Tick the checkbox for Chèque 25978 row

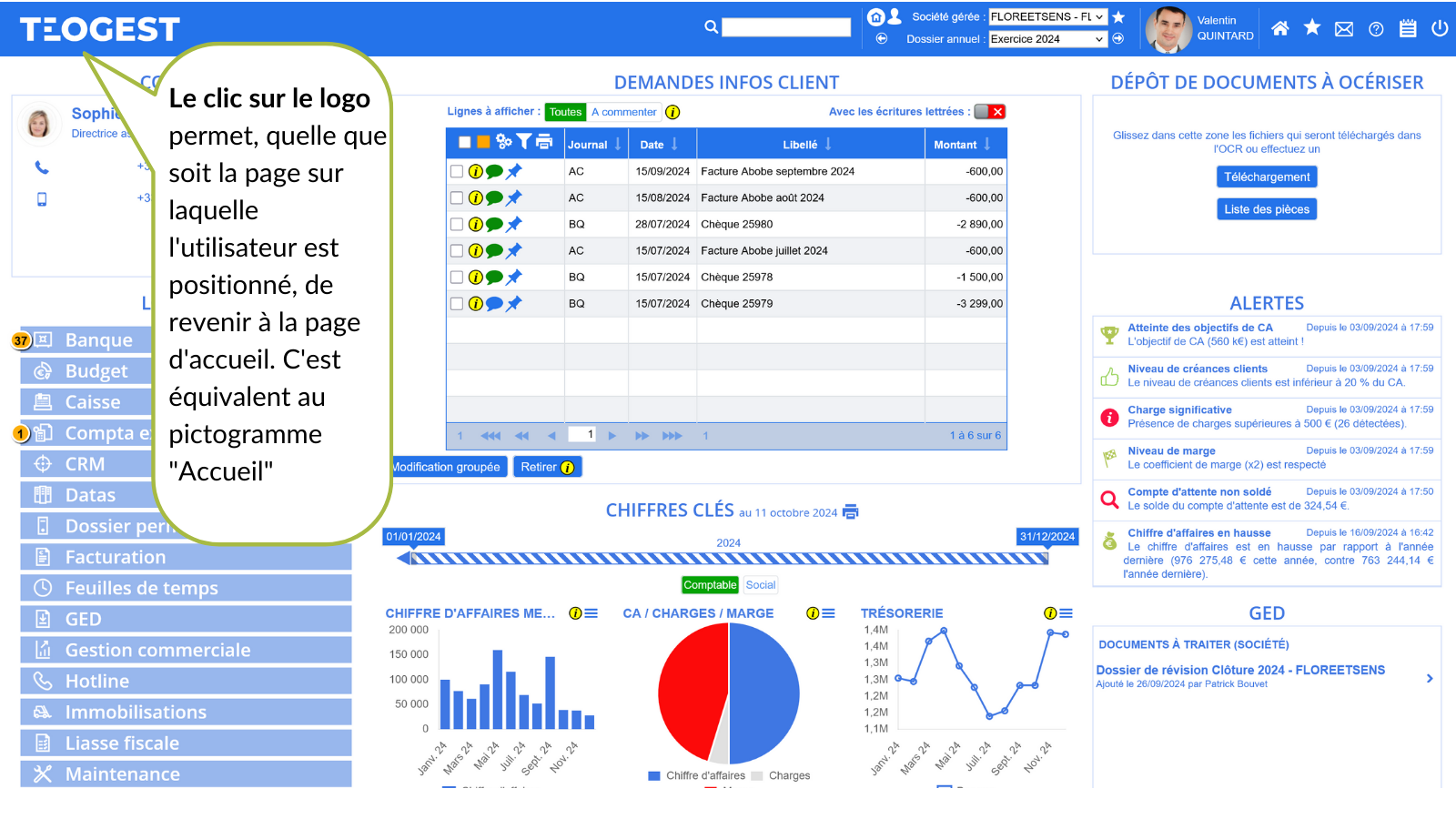tap(457, 277)
